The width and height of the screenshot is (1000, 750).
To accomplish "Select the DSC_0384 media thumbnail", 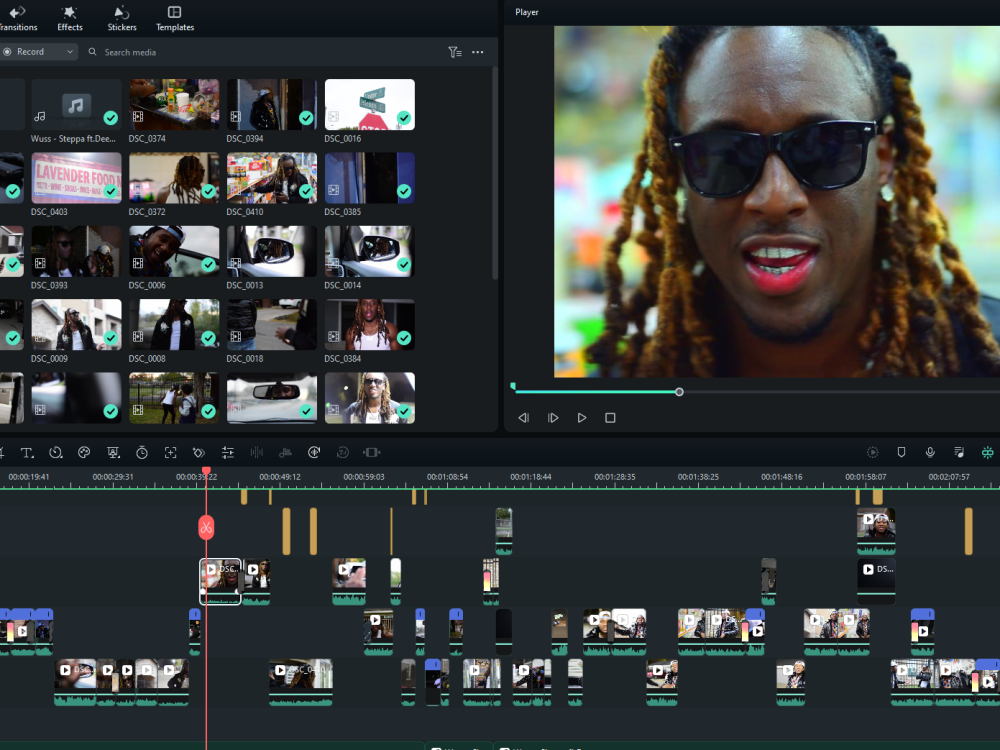I will tap(370, 325).
